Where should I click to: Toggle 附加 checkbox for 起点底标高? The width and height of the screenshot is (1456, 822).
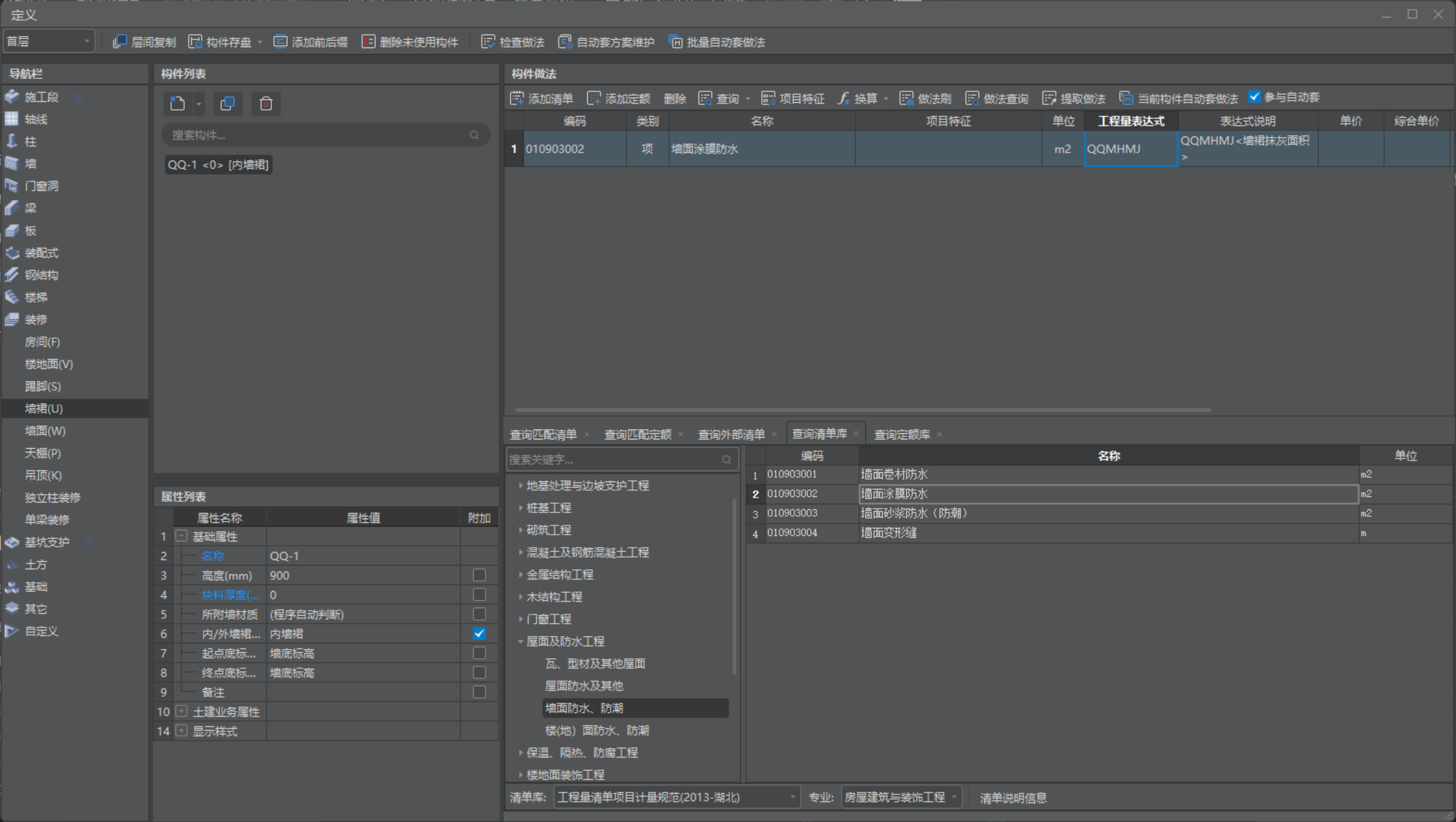(479, 653)
